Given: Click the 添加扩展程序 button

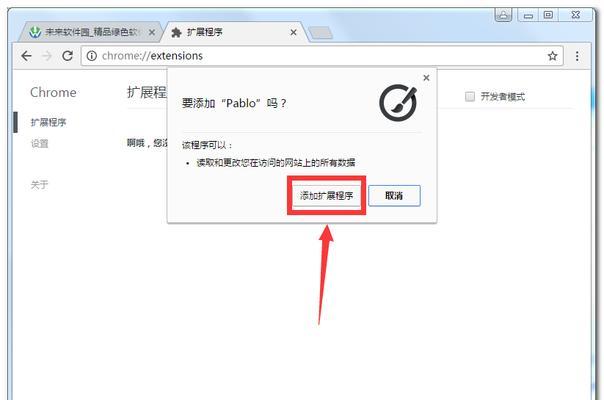Looking at the screenshot, I should click(x=326, y=196).
